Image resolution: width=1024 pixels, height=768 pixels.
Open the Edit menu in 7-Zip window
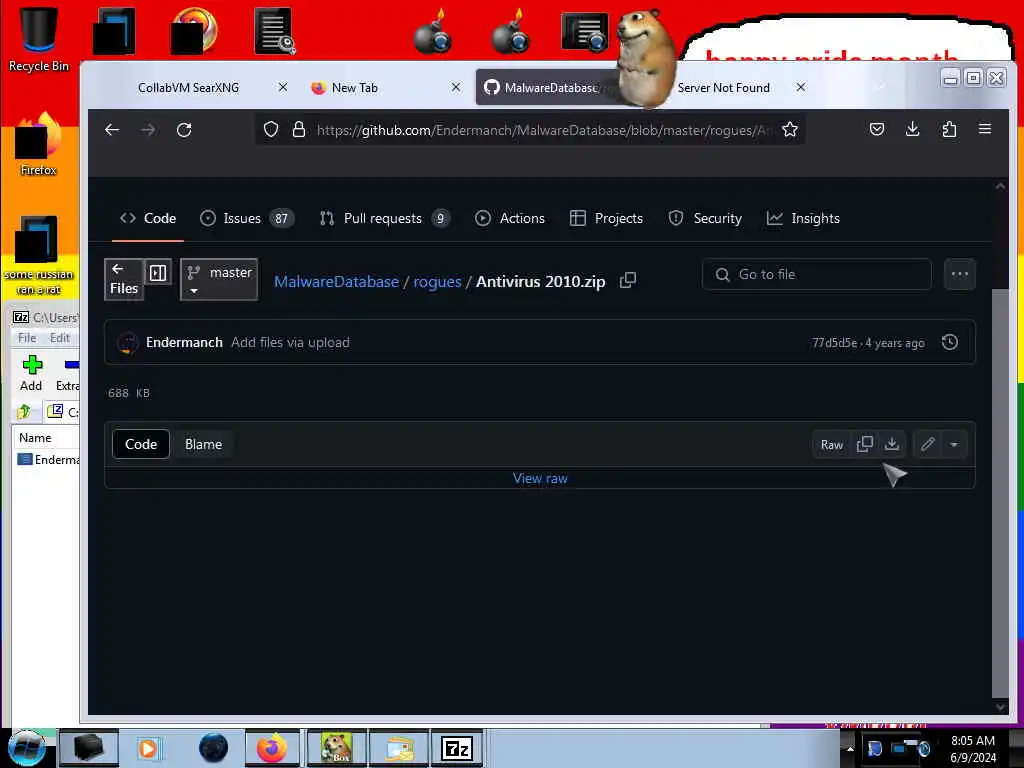pos(59,338)
